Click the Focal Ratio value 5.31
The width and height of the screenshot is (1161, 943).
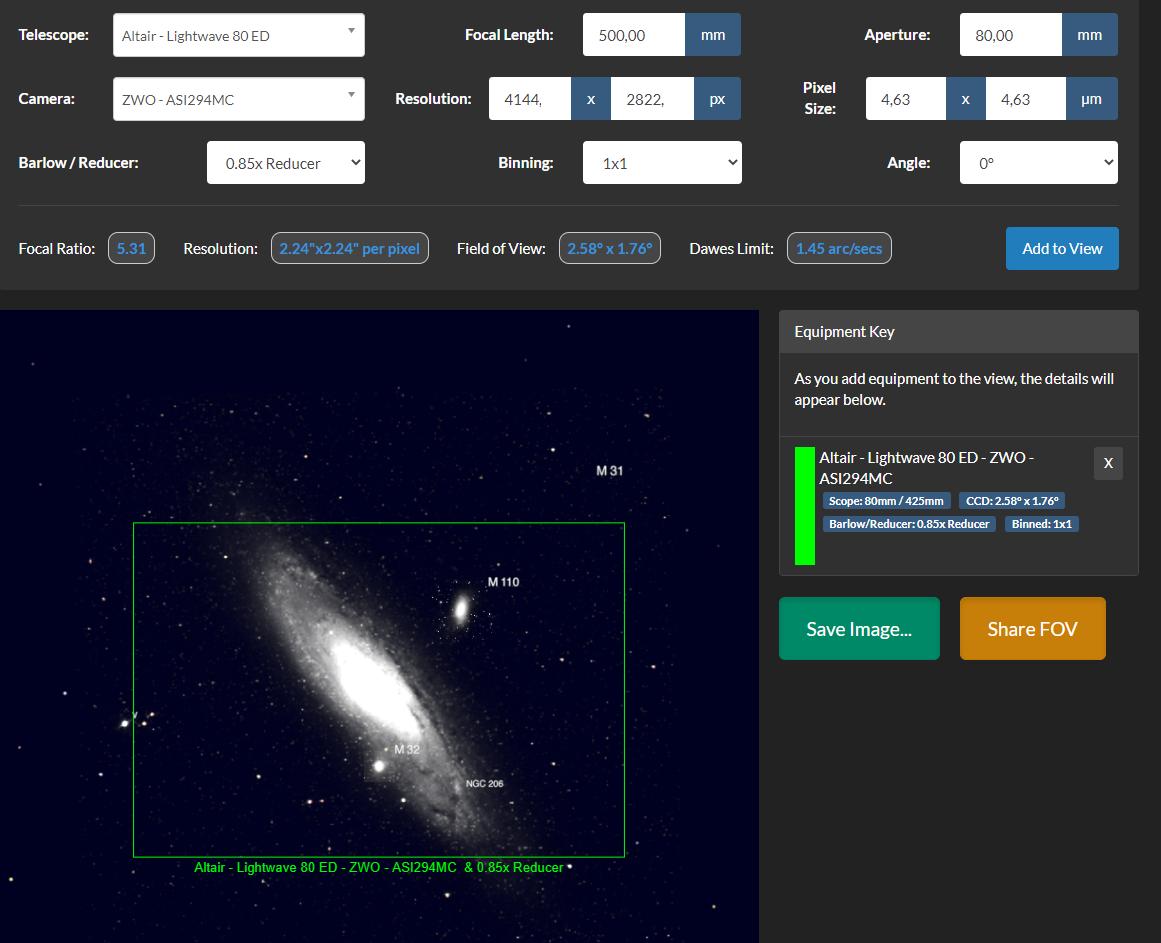[x=131, y=249]
